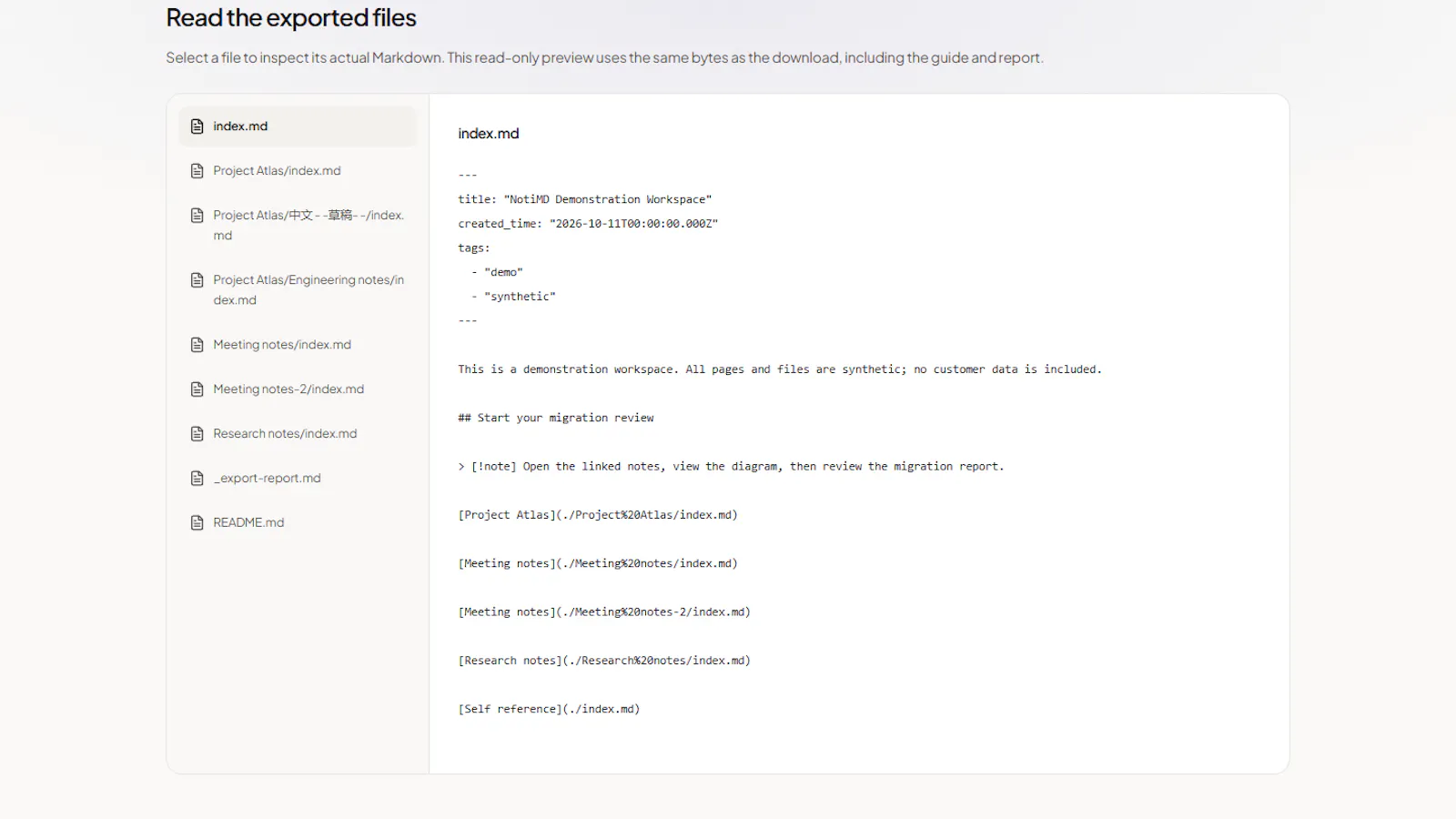1456x819 pixels.
Task: Click the '## Start your migration review' line
Action: click(x=556, y=418)
